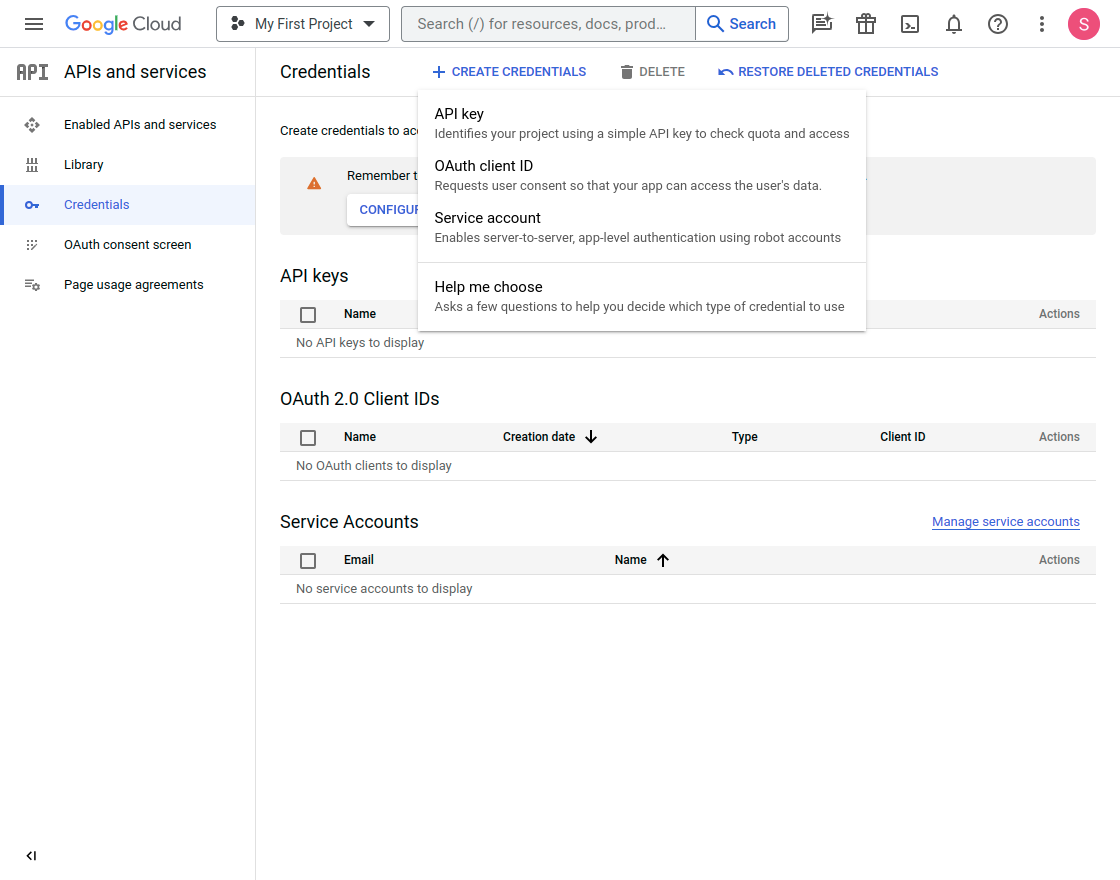Select all API keys checkbox
This screenshot has height=880, width=1120.
pos(308,315)
